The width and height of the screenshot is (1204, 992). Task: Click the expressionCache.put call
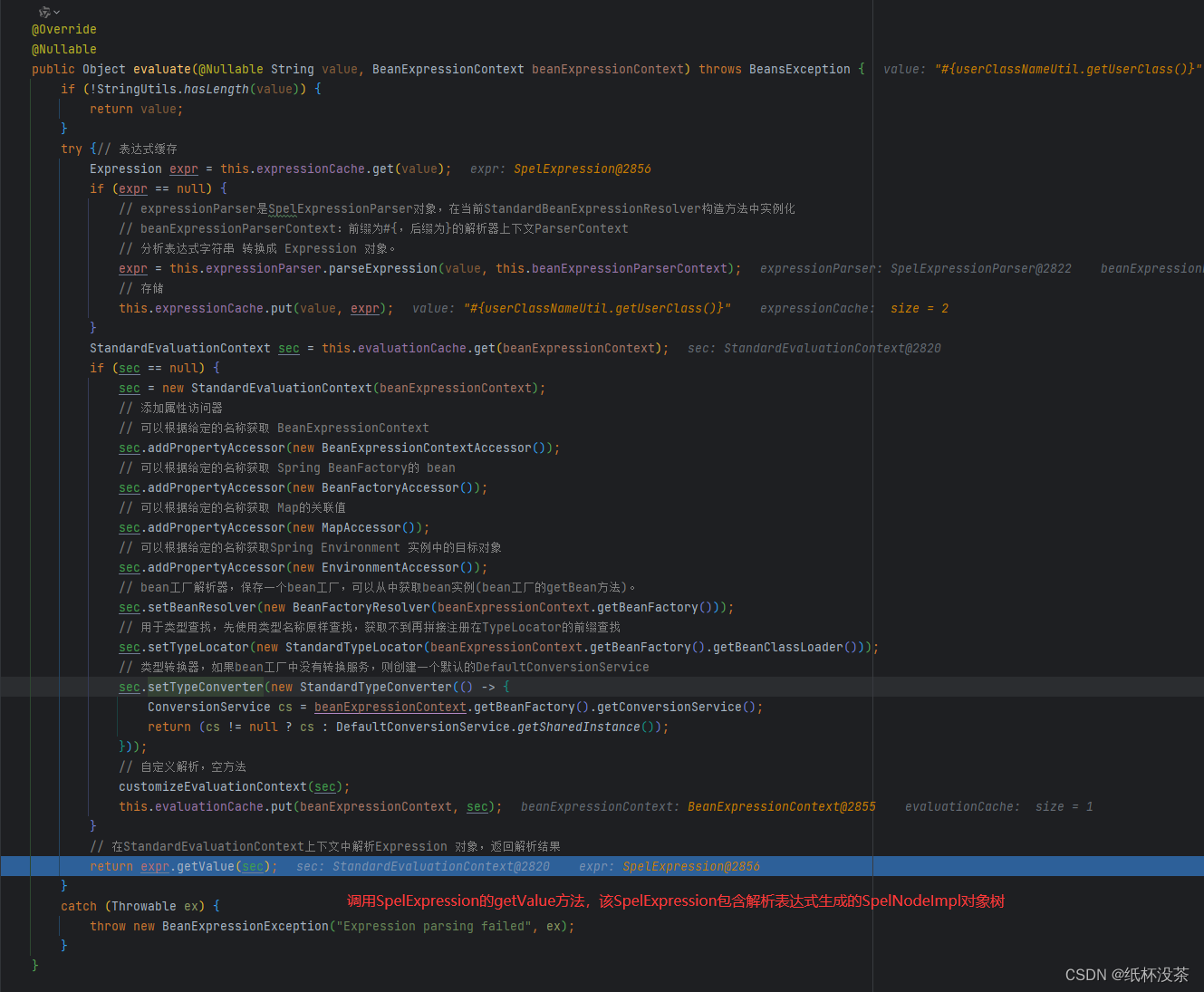(224, 308)
